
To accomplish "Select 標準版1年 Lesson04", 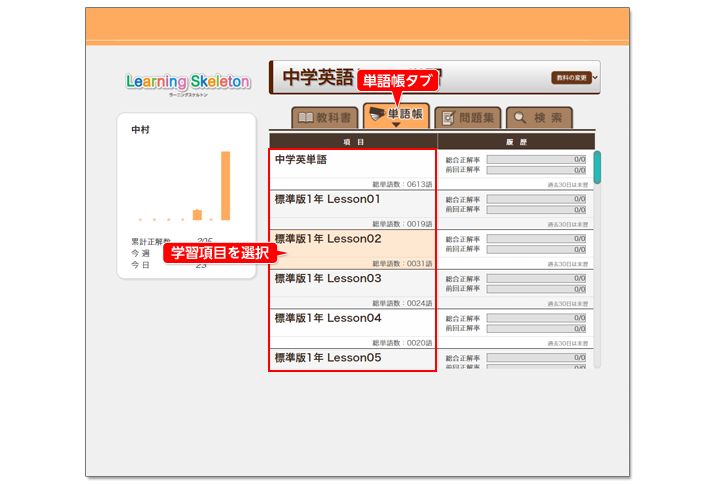I will (352, 328).
